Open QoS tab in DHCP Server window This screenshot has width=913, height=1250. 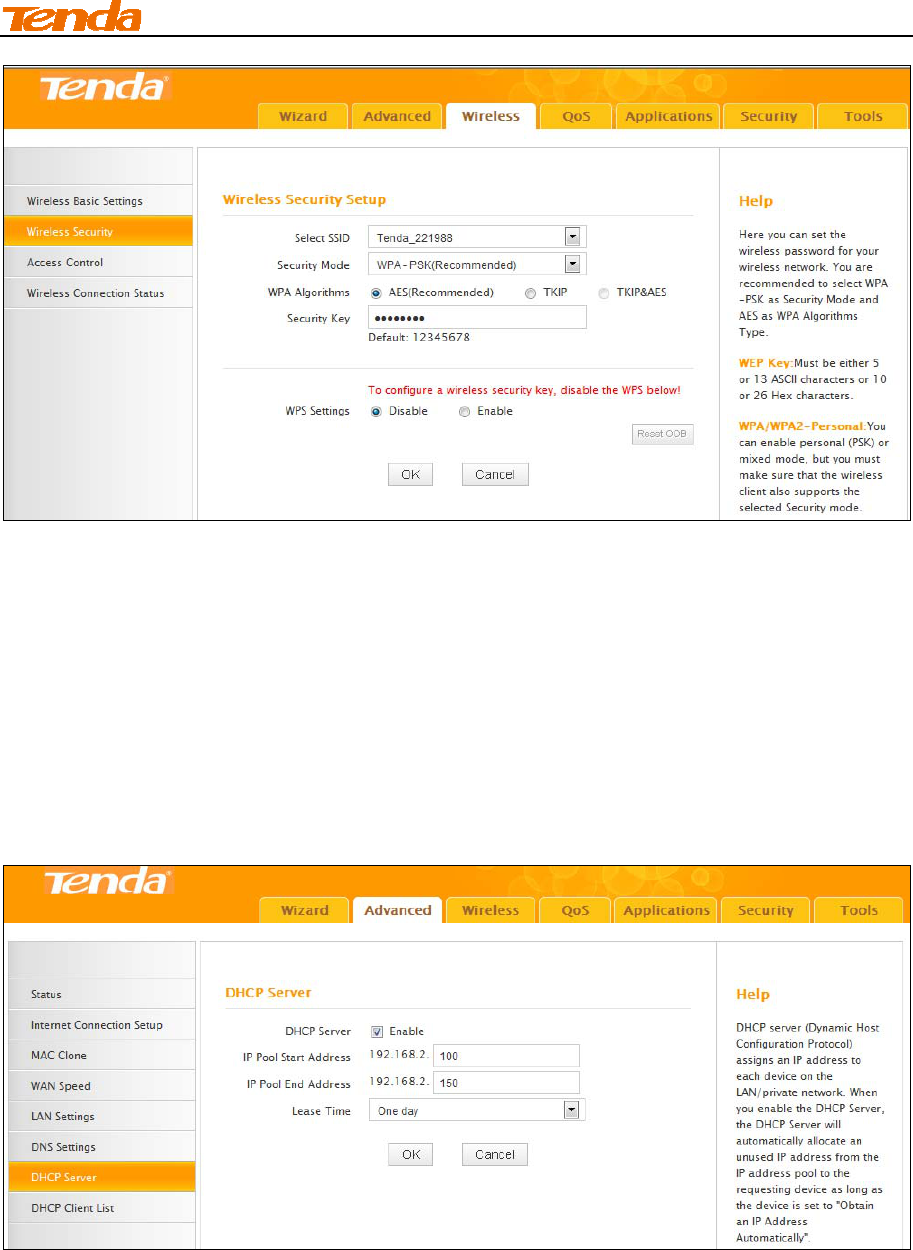tap(575, 910)
